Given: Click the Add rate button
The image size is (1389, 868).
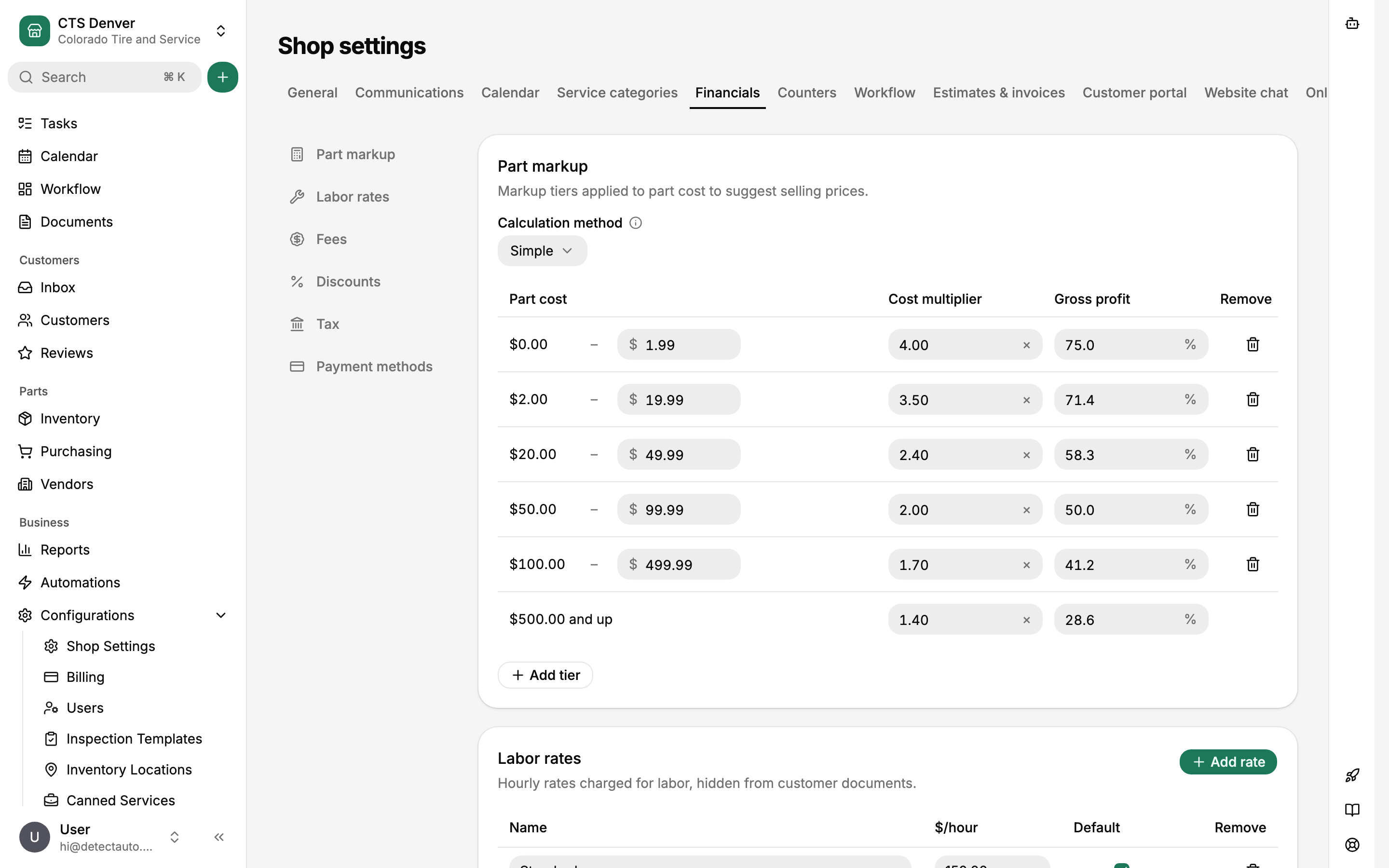Looking at the screenshot, I should tap(1228, 762).
